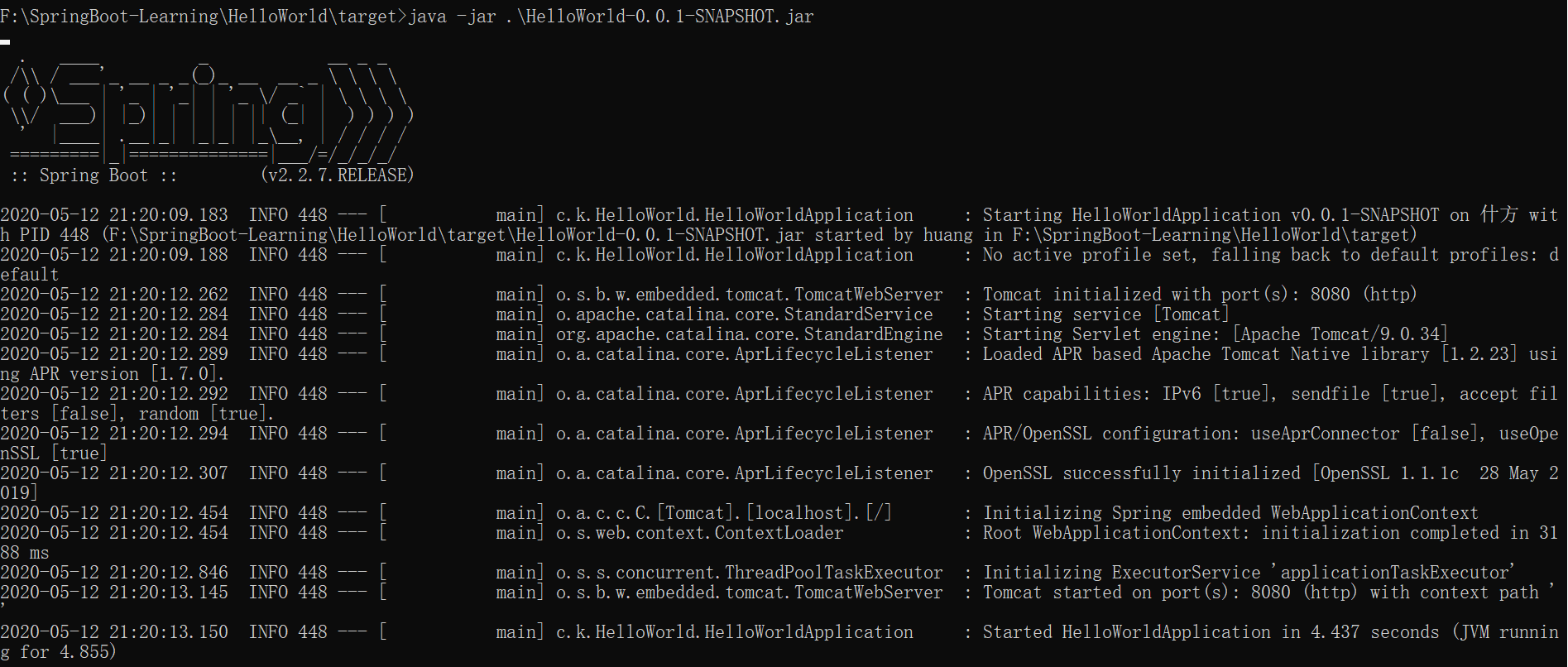Select "Starting Servlet engine" log message

1215,334
